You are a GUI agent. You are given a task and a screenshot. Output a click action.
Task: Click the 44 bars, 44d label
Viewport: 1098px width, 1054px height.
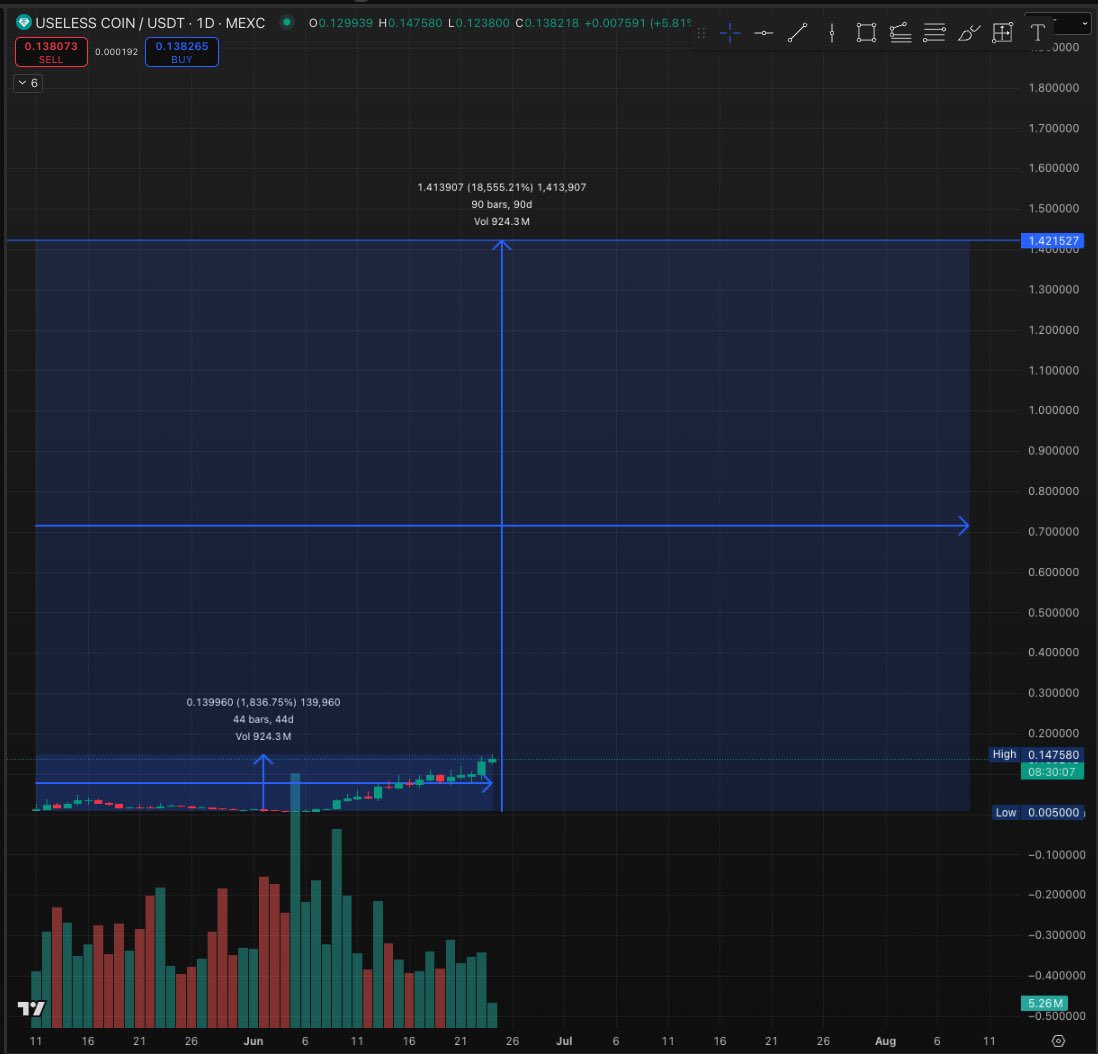point(263,719)
